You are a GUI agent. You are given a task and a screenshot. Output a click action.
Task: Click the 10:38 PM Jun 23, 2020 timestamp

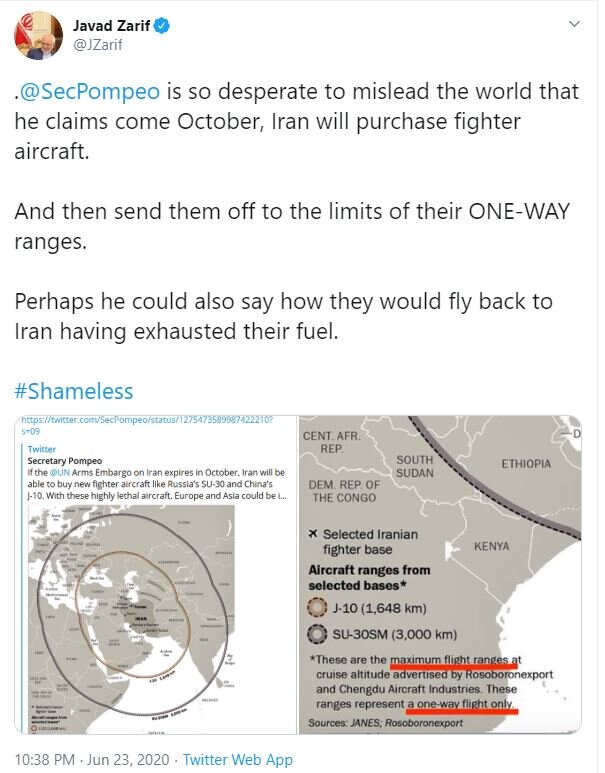[x=92, y=760]
